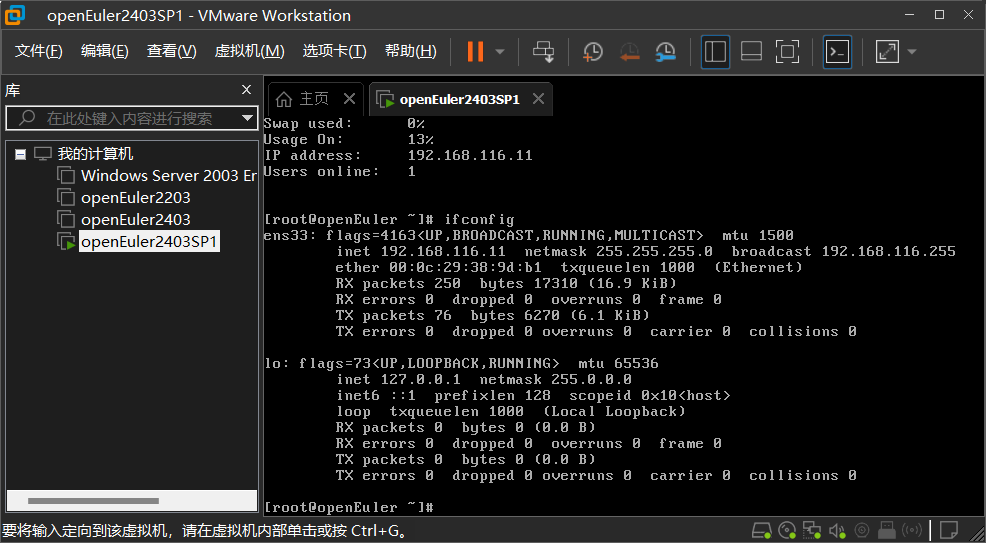This screenshot has width=986, height=543.
Task: Select 我的计算机 in the library tree
Action: click(x=96, y=154)
